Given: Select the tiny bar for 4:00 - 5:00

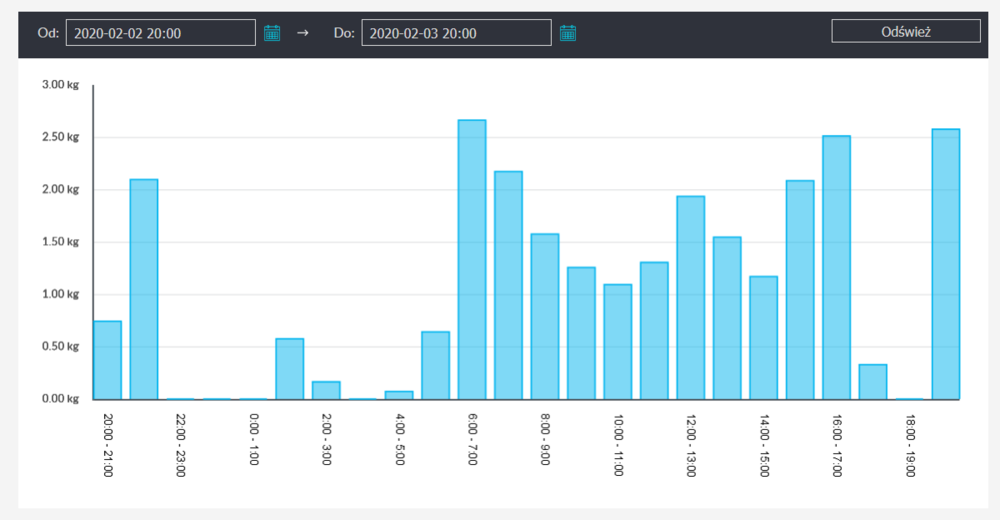Looking at the screenshot, I should coord(399,396).
